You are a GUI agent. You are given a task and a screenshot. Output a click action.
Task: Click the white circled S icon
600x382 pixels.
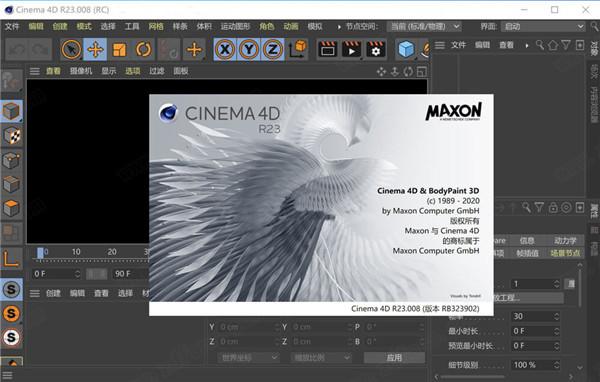pyautogui.click(x=11, y=338)
